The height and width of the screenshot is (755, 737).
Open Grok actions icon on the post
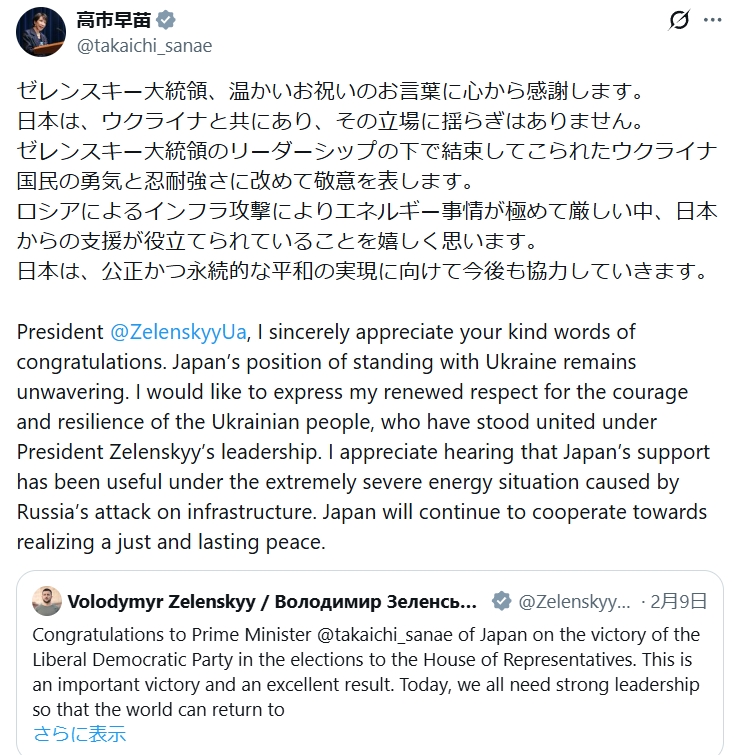[679, 20]
